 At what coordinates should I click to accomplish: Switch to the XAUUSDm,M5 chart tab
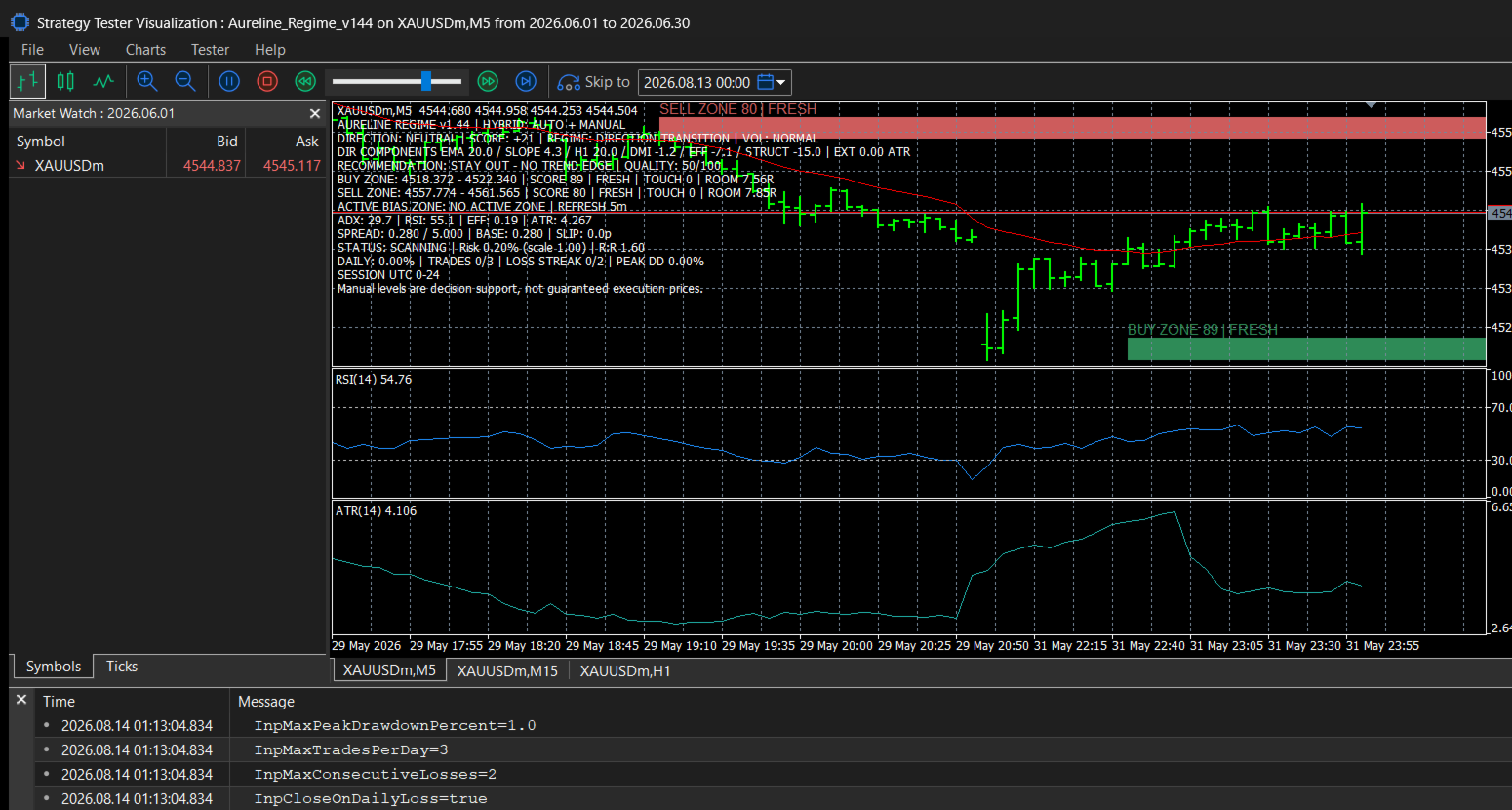pos(389,670)
